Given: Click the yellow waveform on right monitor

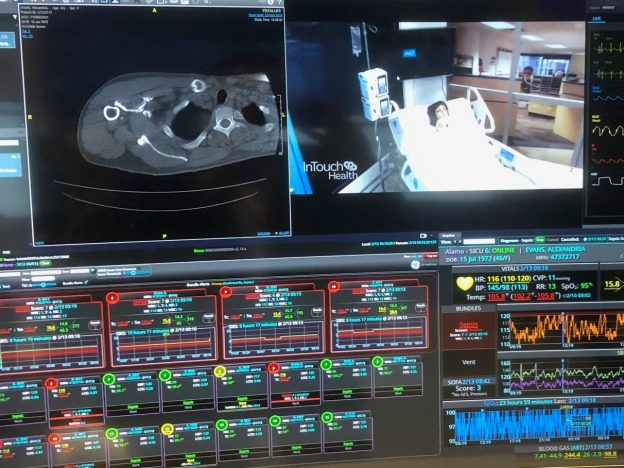Looking at the screenshot, I should coord(607,131).
